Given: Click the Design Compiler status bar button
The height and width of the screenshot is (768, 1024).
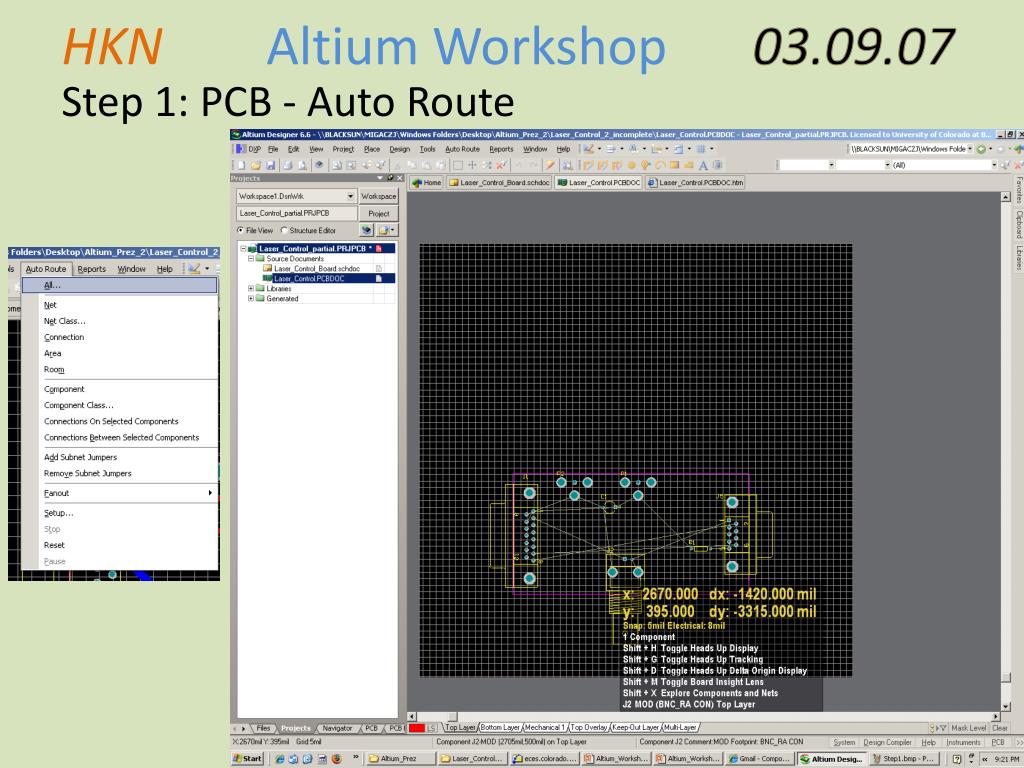Looking at the screenshot, I should 887,743.
